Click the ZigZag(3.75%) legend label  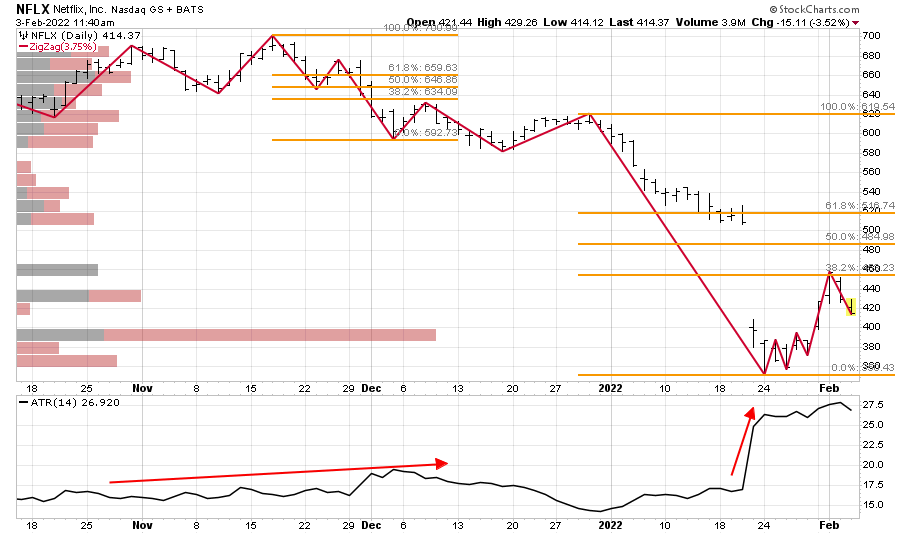point(63,47)
